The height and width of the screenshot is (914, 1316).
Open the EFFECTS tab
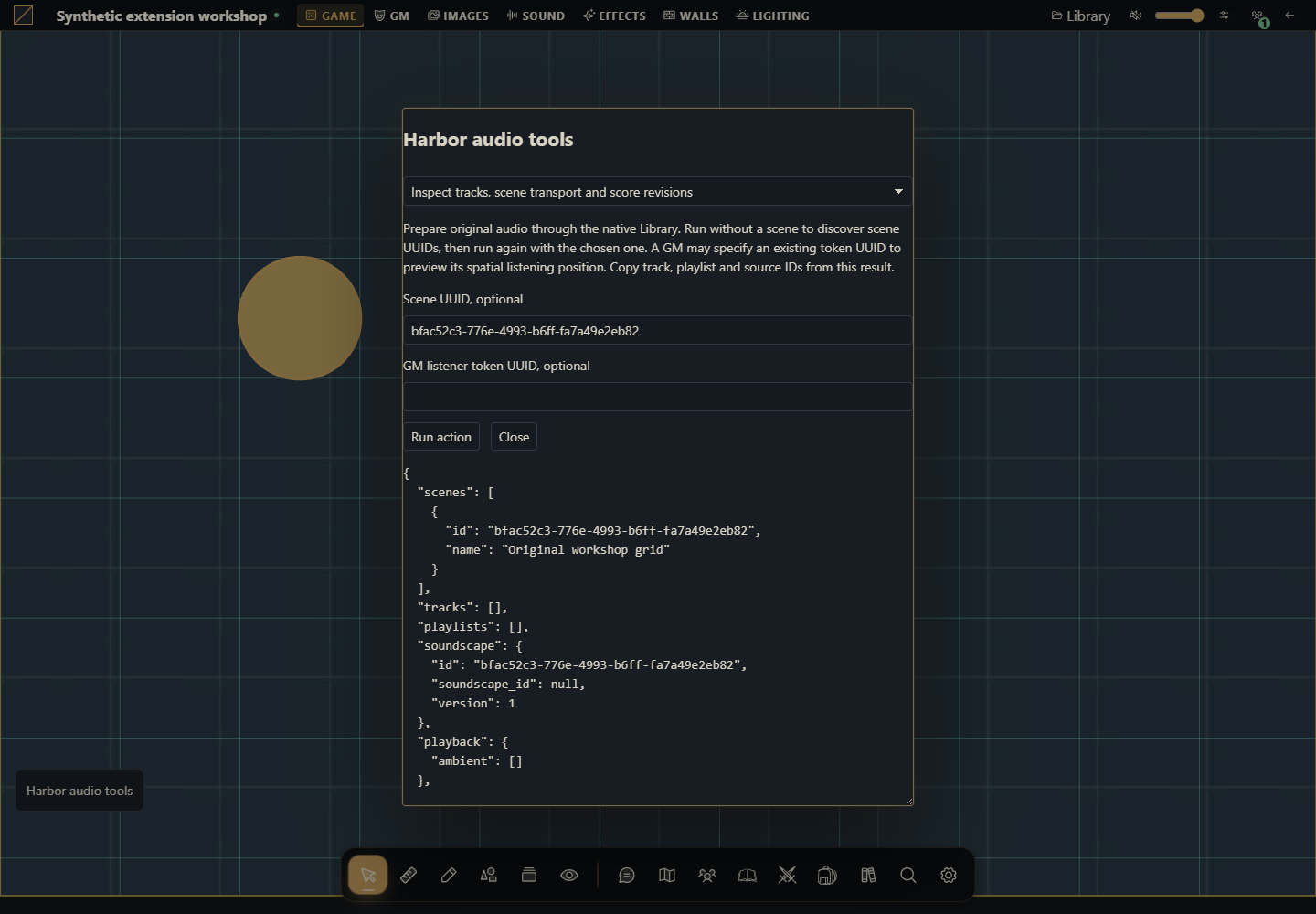coord(615,16)
